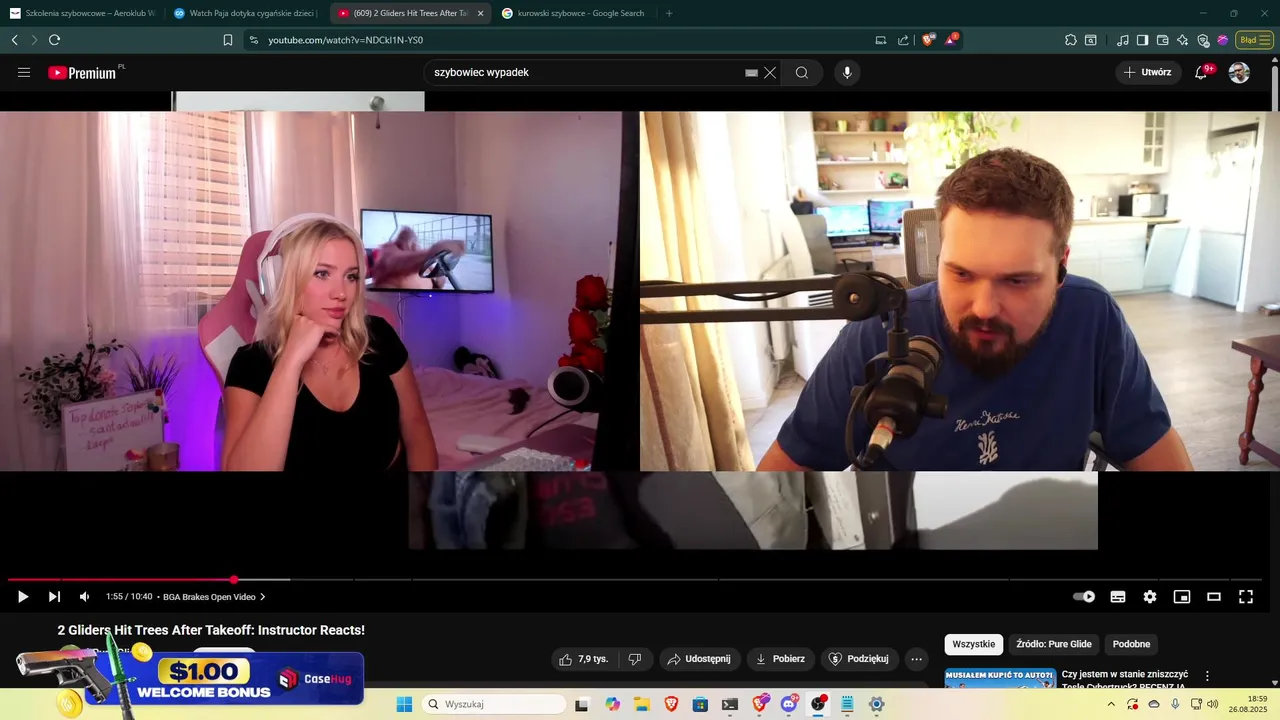Go back in the browser
1280x720 pixels.
pos(14,40)
